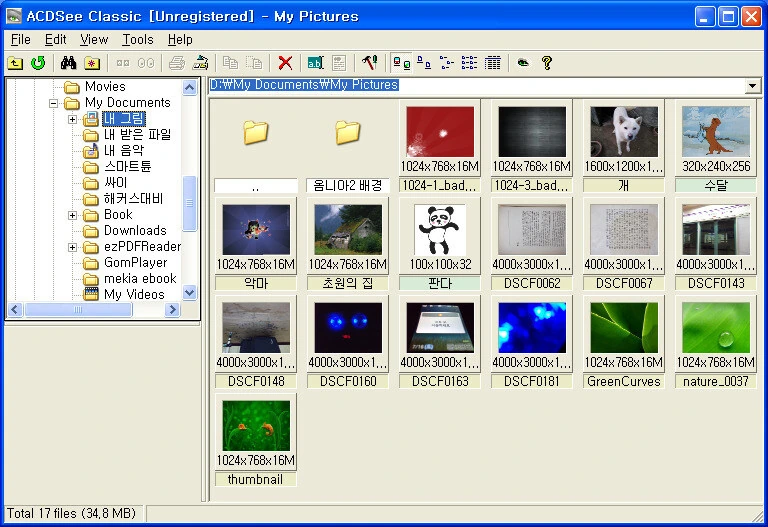The width and height of the screenshot is (768, 527).
Task: Click the grayed printer icon
Action: [177, 63]
